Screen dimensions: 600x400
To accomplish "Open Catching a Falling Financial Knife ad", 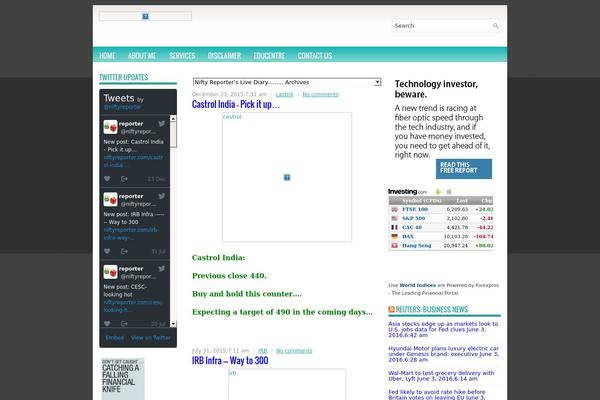I will pyautogui.click(x=123, y=379).
